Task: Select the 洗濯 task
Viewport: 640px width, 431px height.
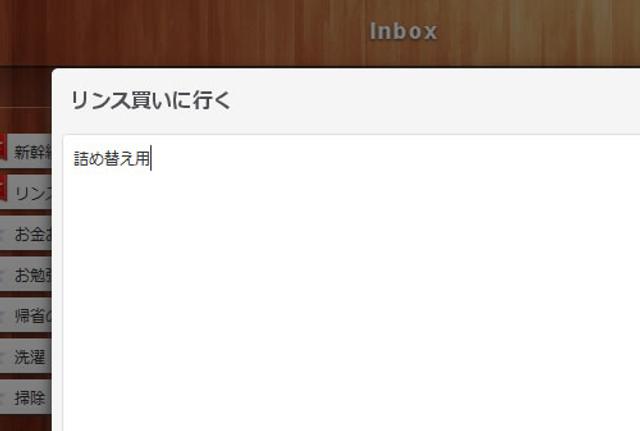Action: coord(30,356)
